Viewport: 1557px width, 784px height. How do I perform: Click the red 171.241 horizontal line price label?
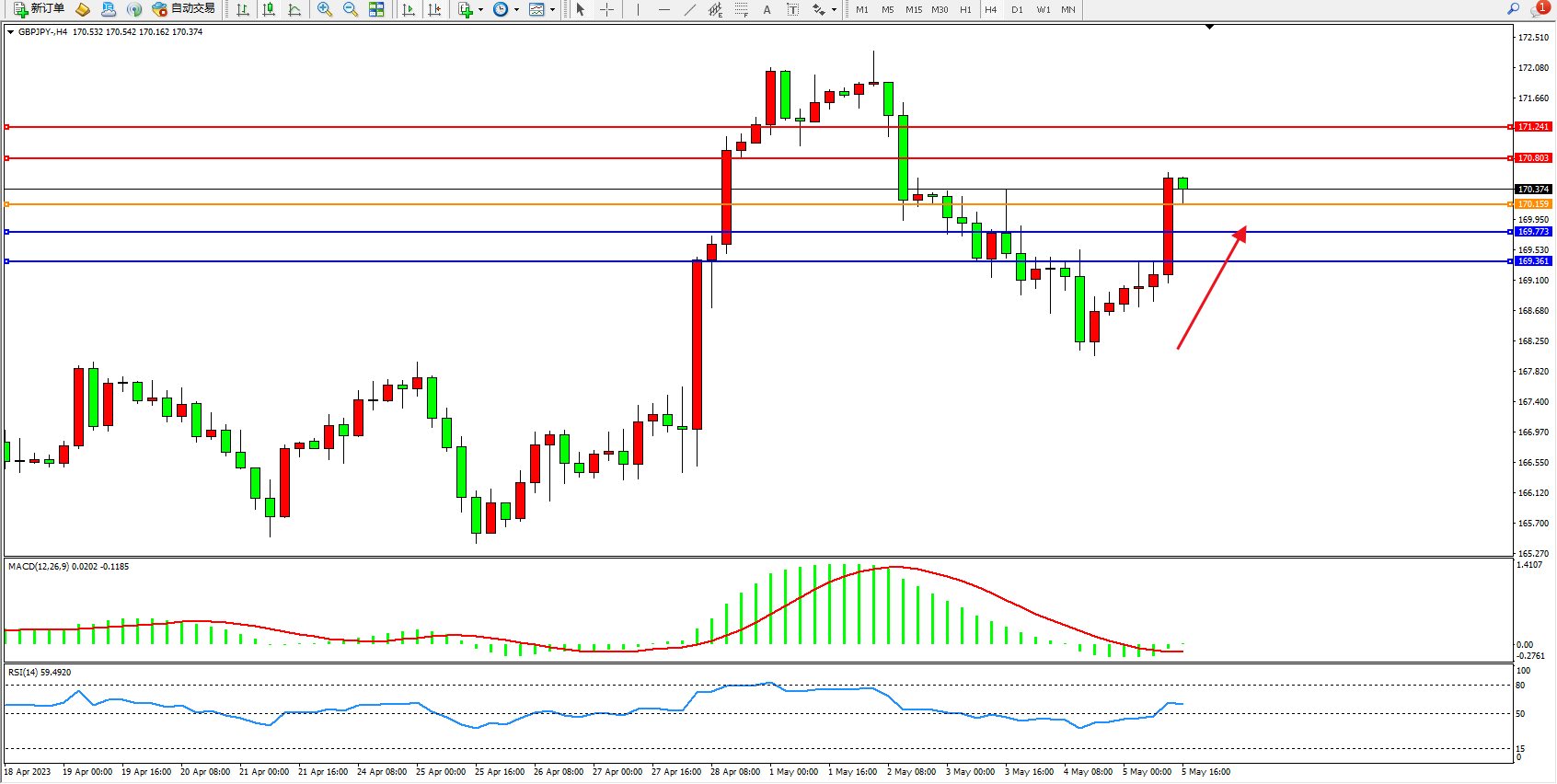tap(1533, 127)
